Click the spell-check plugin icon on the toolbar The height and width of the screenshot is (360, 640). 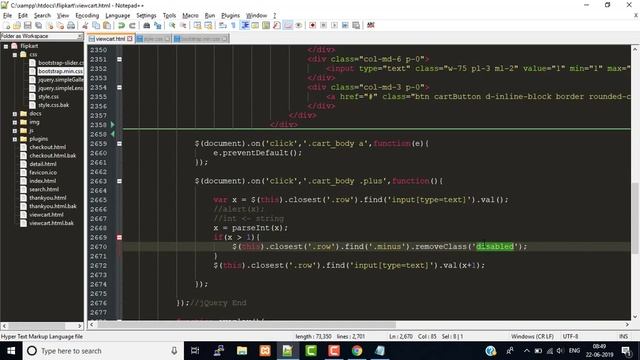coord(371,25)
